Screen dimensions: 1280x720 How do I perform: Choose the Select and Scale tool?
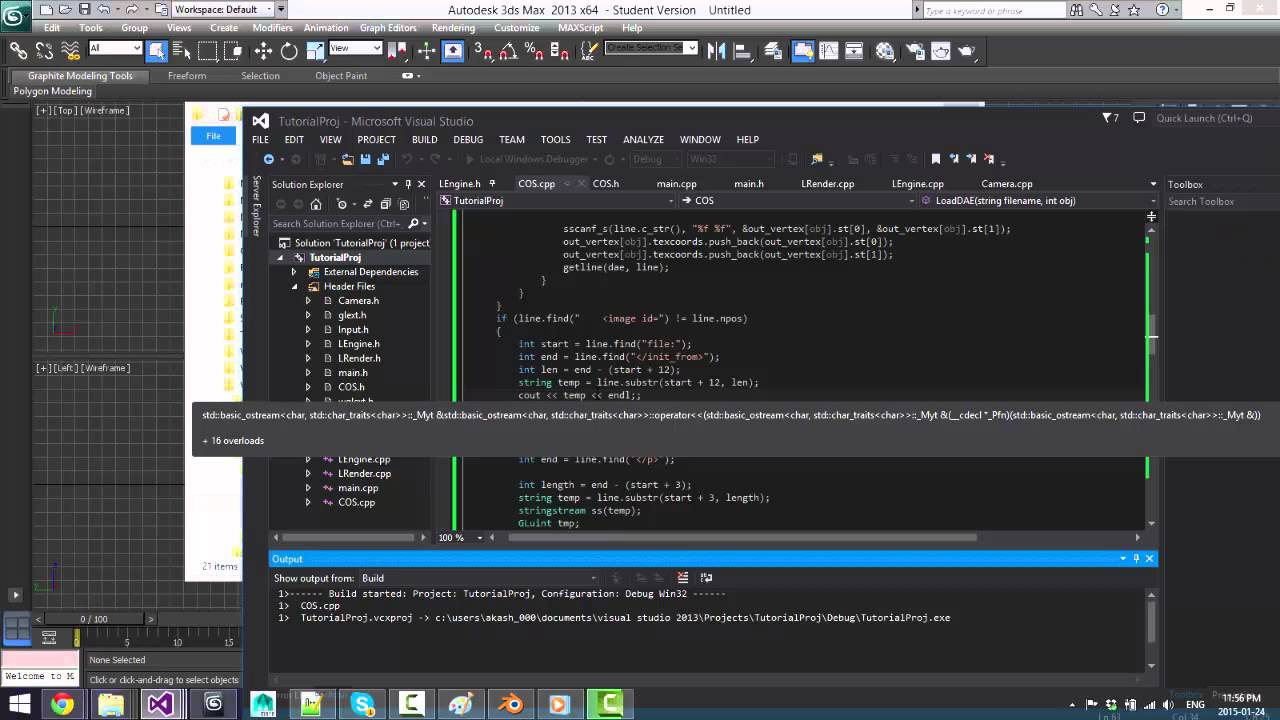tap(315, 50)
